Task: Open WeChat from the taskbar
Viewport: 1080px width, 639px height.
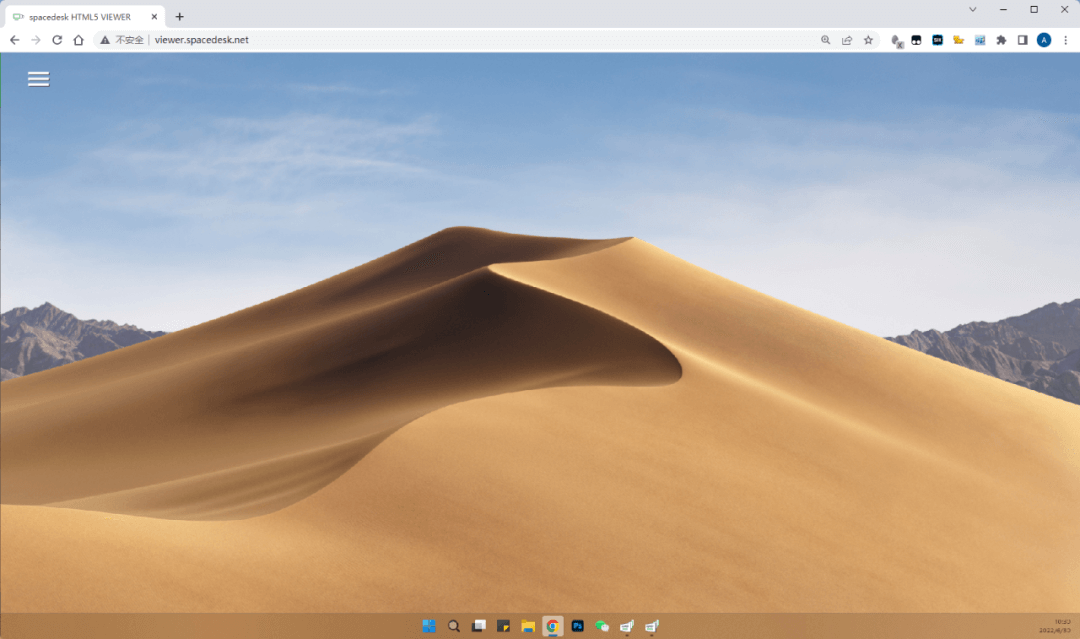Action: coord(602,625)
